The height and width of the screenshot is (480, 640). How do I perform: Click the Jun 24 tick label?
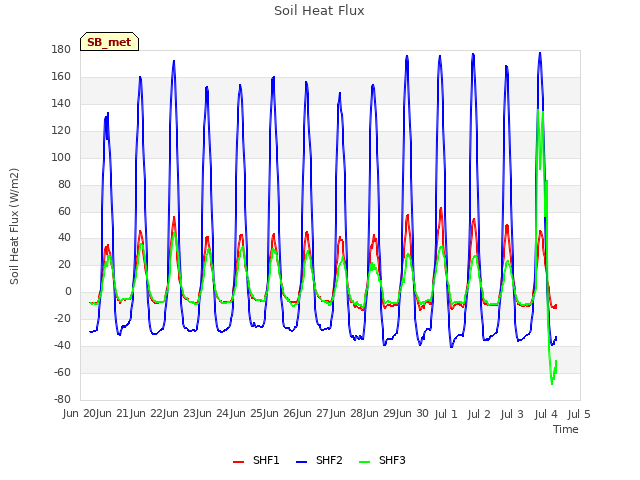click(x=212, y=414)
